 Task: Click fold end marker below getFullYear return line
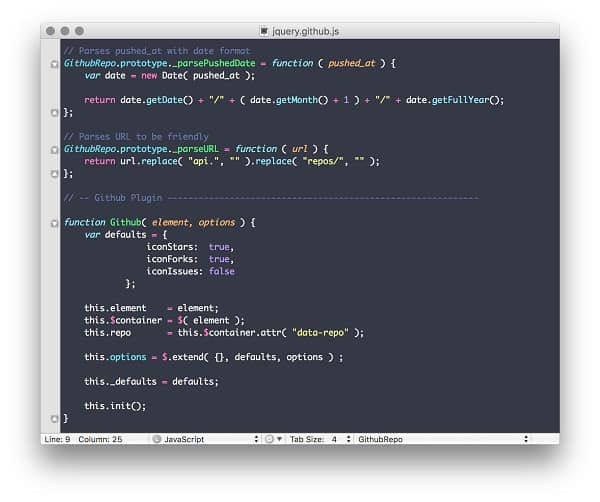click(54, 113)
